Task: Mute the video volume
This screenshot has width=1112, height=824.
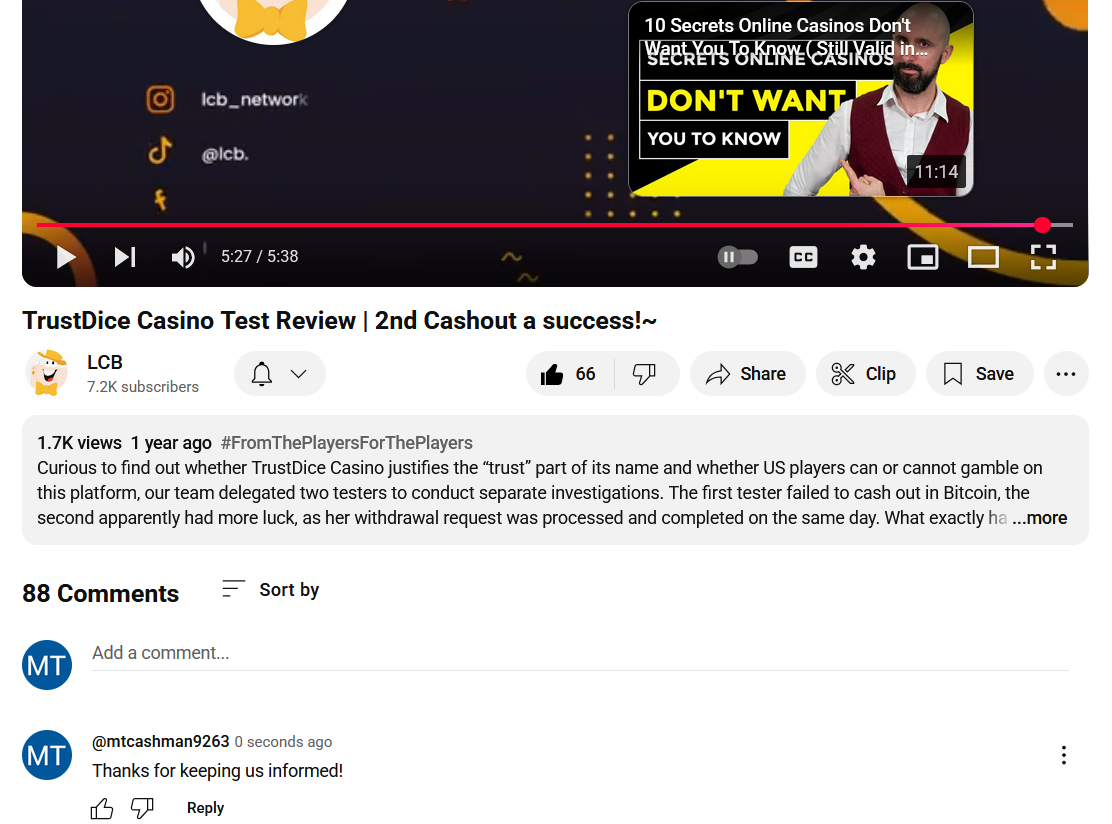Action: point(183,257)
